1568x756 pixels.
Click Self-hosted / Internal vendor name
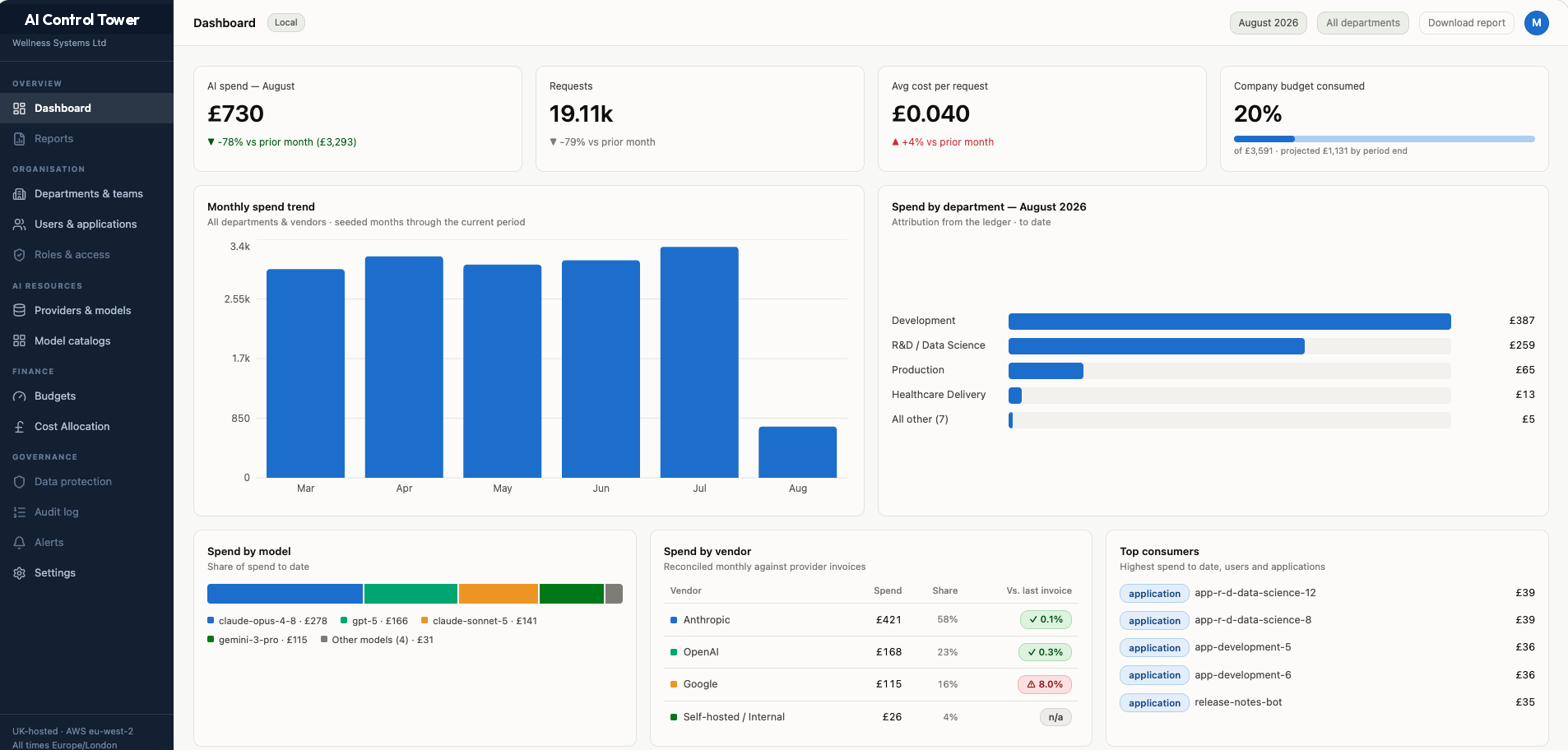point(734,717)
